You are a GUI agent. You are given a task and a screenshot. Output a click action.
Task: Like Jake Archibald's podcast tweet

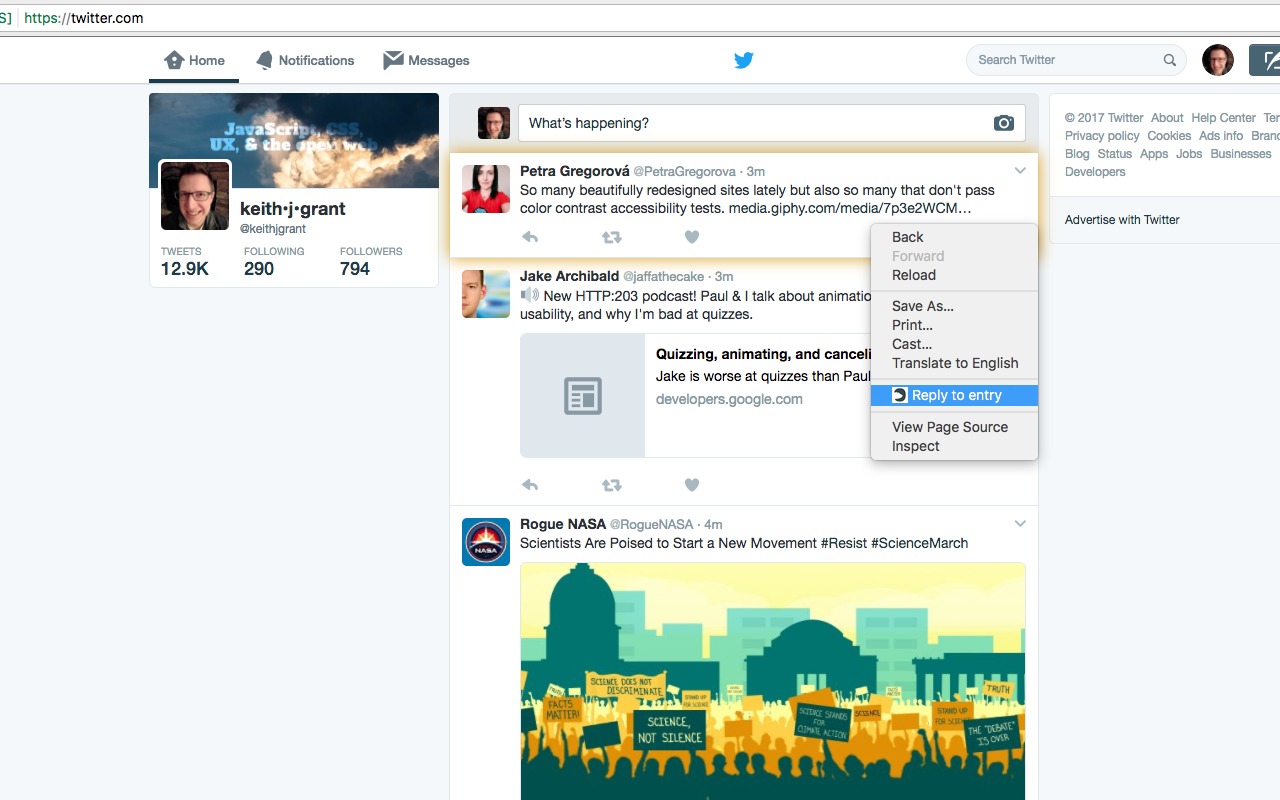691,485
